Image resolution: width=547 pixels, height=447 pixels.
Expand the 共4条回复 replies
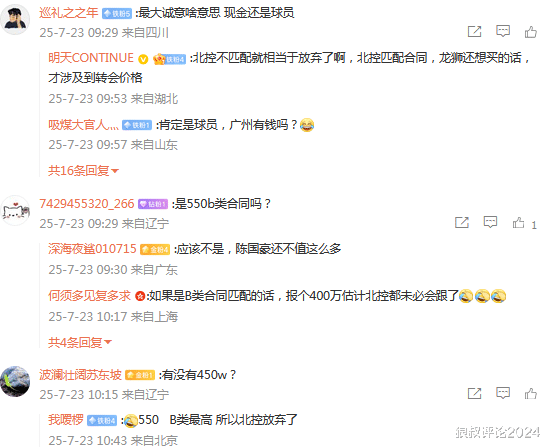tap(80, 342)
